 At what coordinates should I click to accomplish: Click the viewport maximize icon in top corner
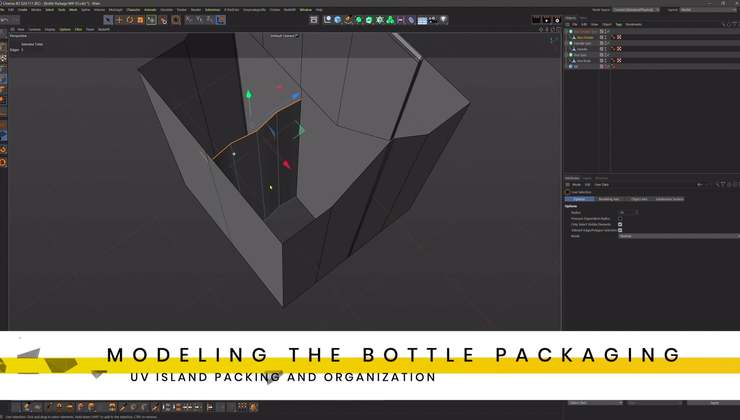[558, 29]
